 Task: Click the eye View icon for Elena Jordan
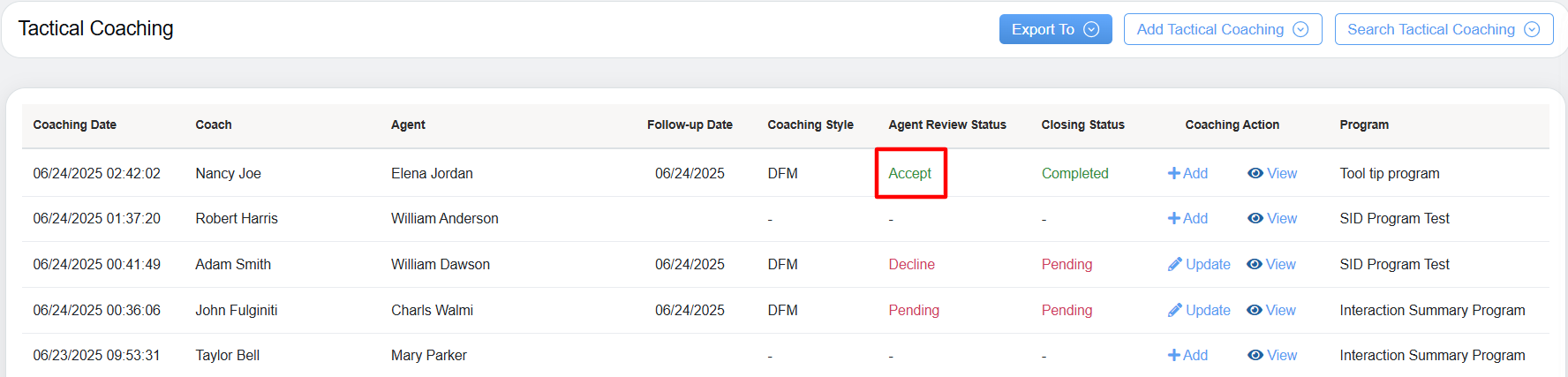[x=1255, y=174]
